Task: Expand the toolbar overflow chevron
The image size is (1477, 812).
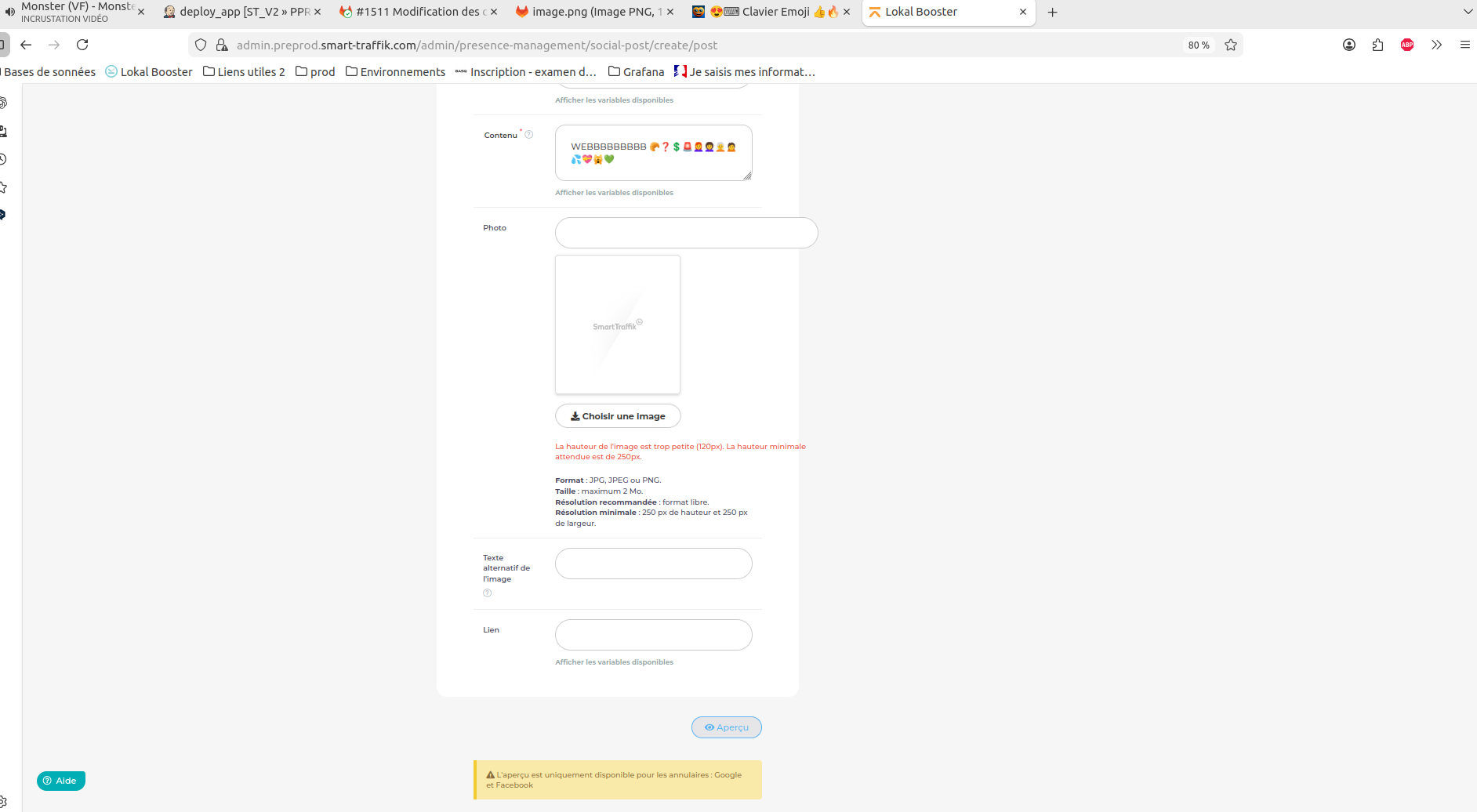Action: pos(1437,45)
